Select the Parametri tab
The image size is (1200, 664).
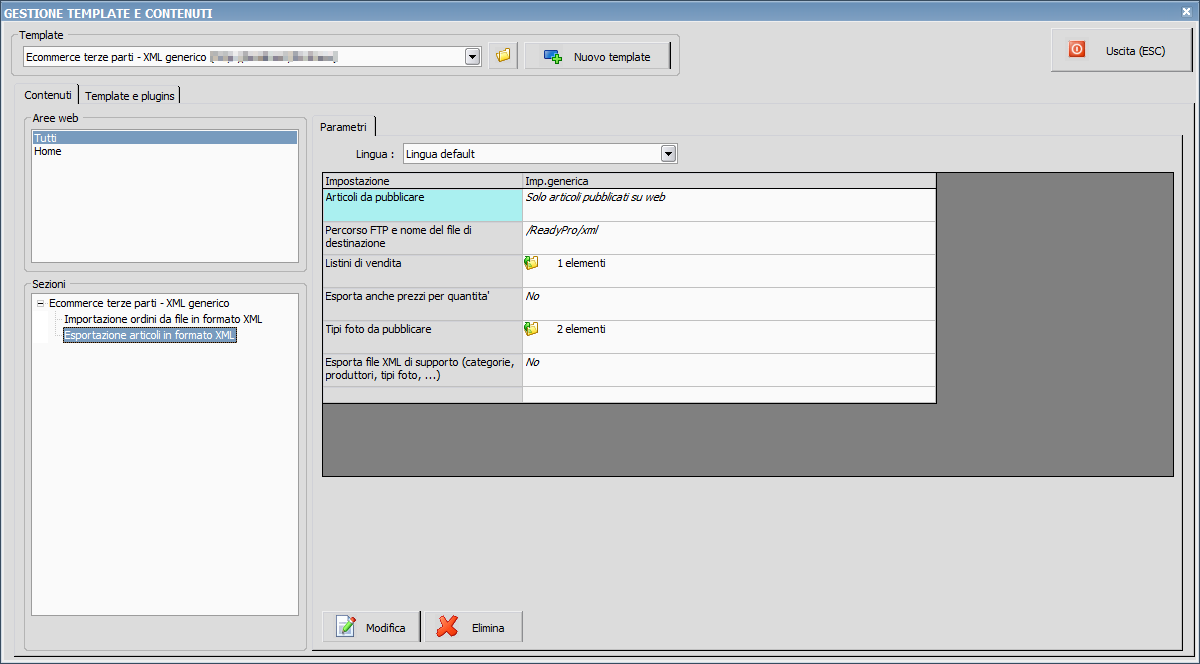343,127
